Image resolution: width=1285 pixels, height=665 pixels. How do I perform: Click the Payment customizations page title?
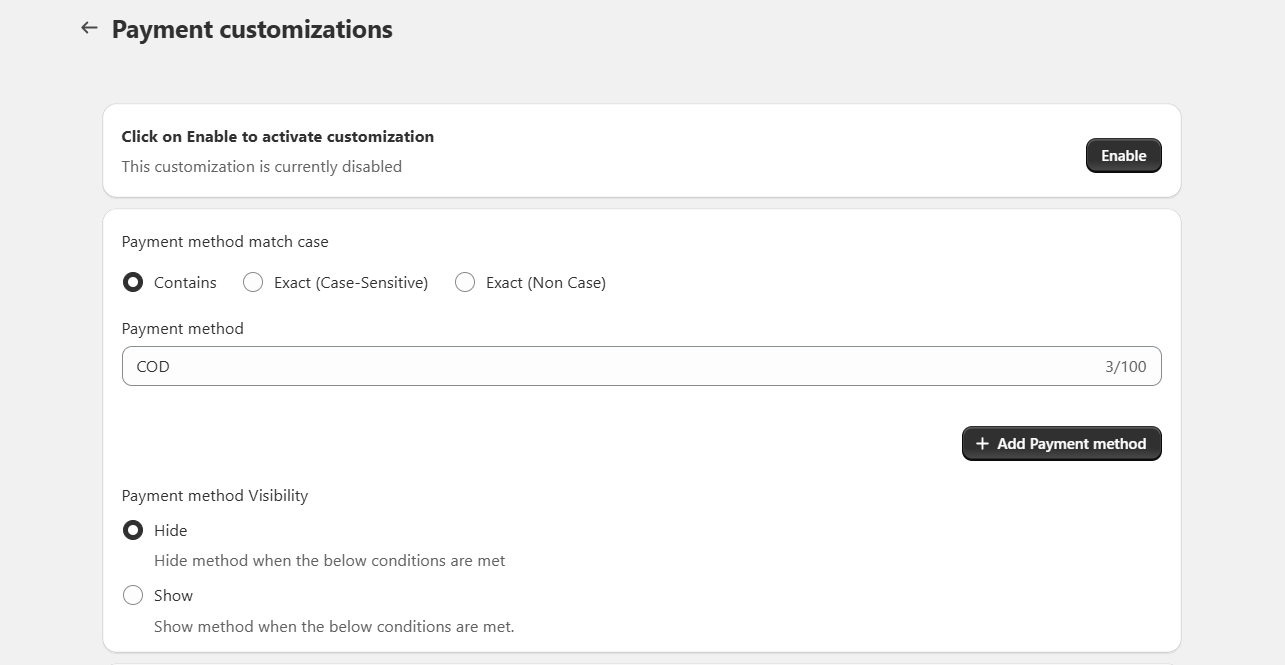pyautogui.click(x=252, y=30)
